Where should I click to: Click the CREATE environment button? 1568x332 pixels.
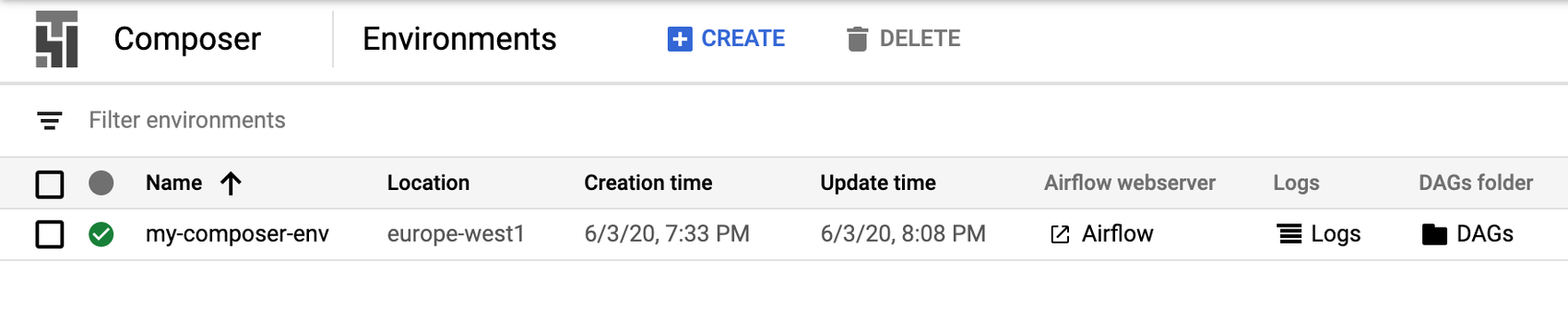pos(727,39)
